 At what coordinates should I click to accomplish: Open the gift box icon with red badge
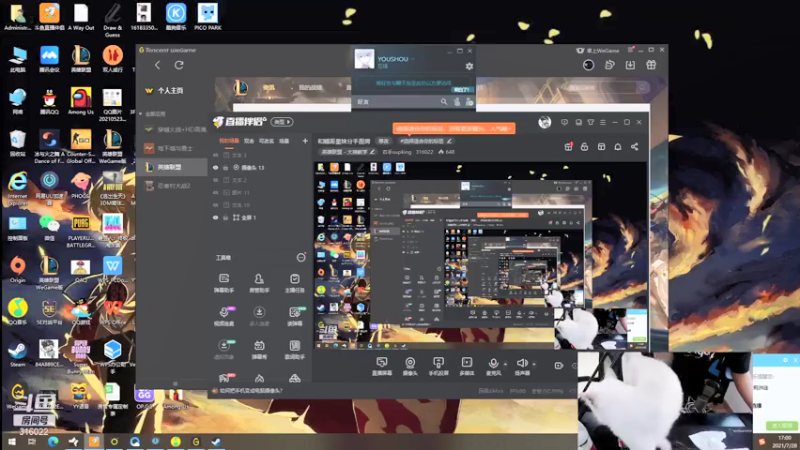[568, 147]
